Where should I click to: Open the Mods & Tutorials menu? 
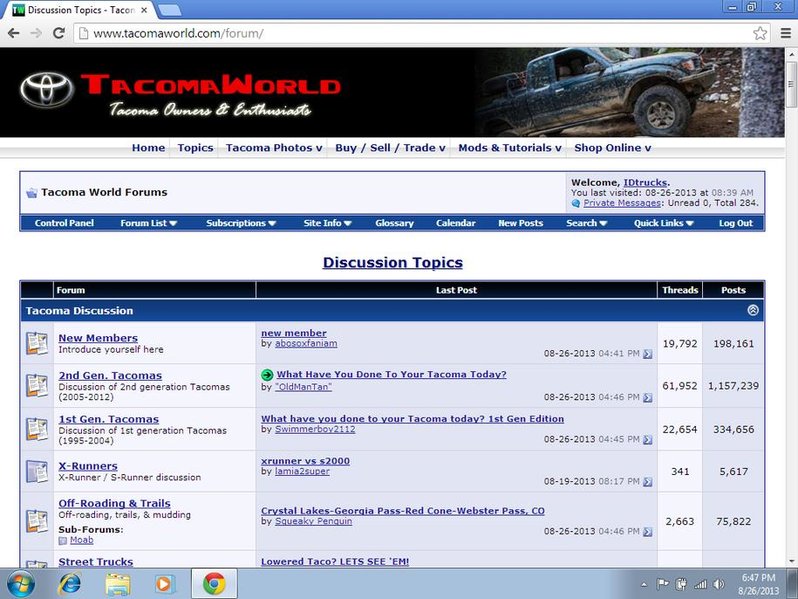(x=509, y=148)
